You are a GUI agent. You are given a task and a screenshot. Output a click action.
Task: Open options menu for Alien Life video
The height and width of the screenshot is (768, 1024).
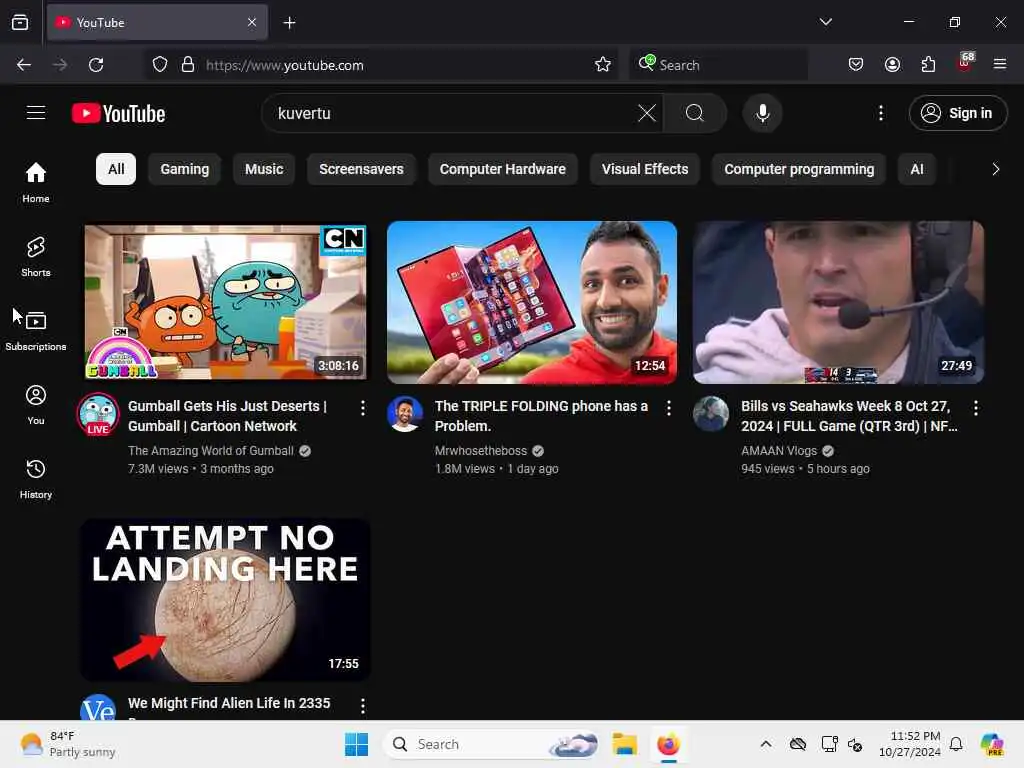coord(362,705)
